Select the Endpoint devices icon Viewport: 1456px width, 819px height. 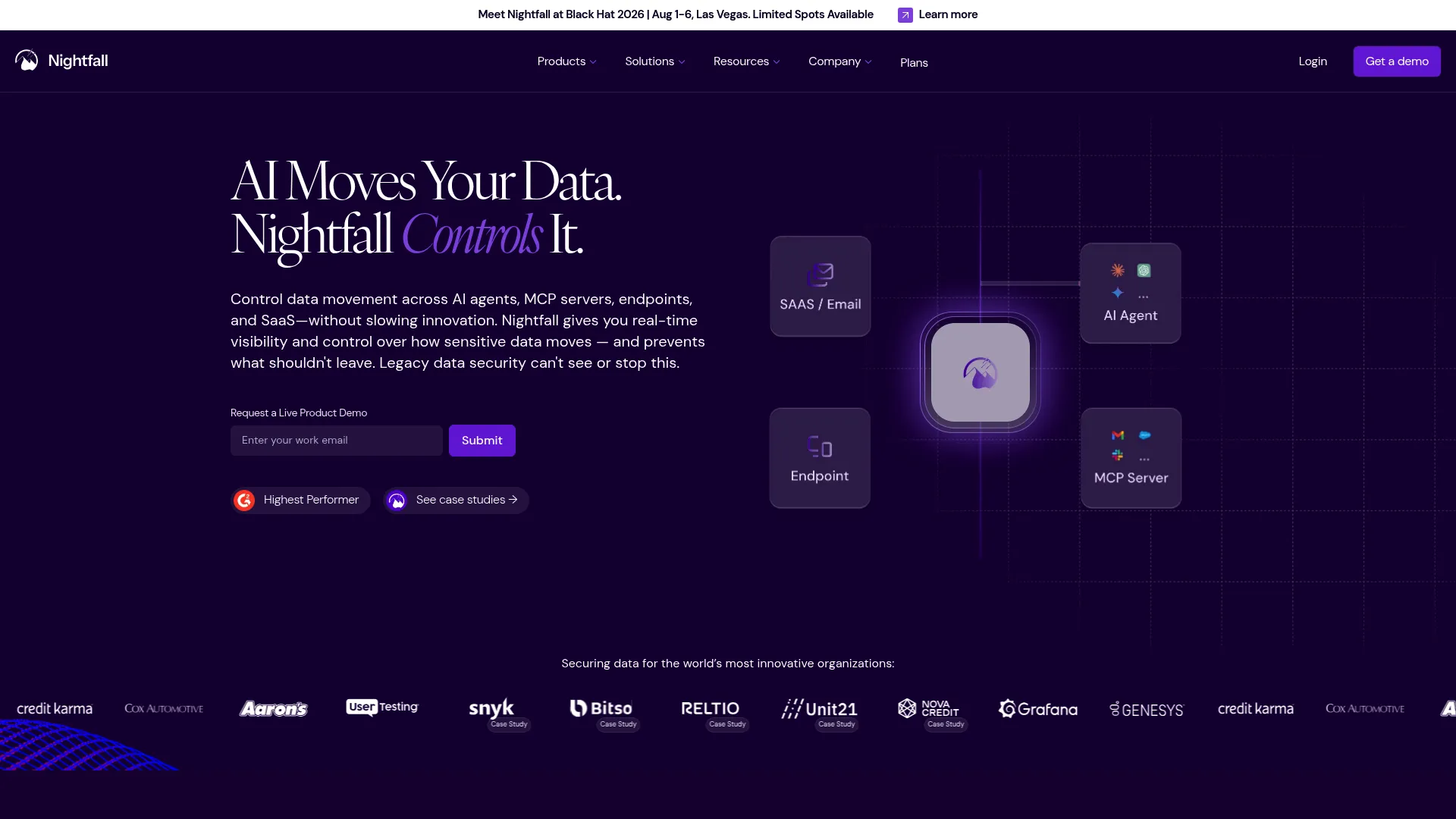[x=820, y=447]
